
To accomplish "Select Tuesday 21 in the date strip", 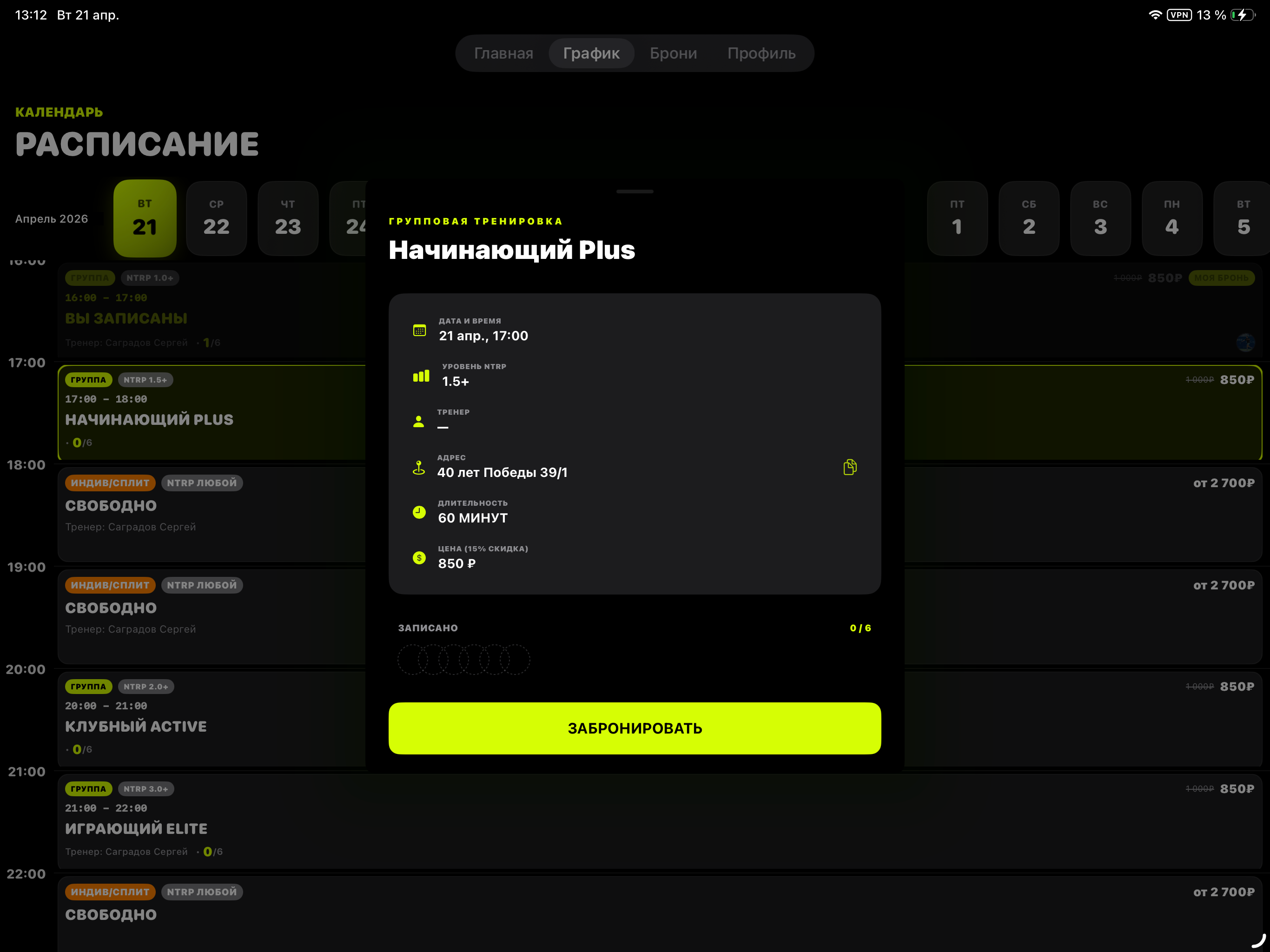I will (x=145, y=218).
